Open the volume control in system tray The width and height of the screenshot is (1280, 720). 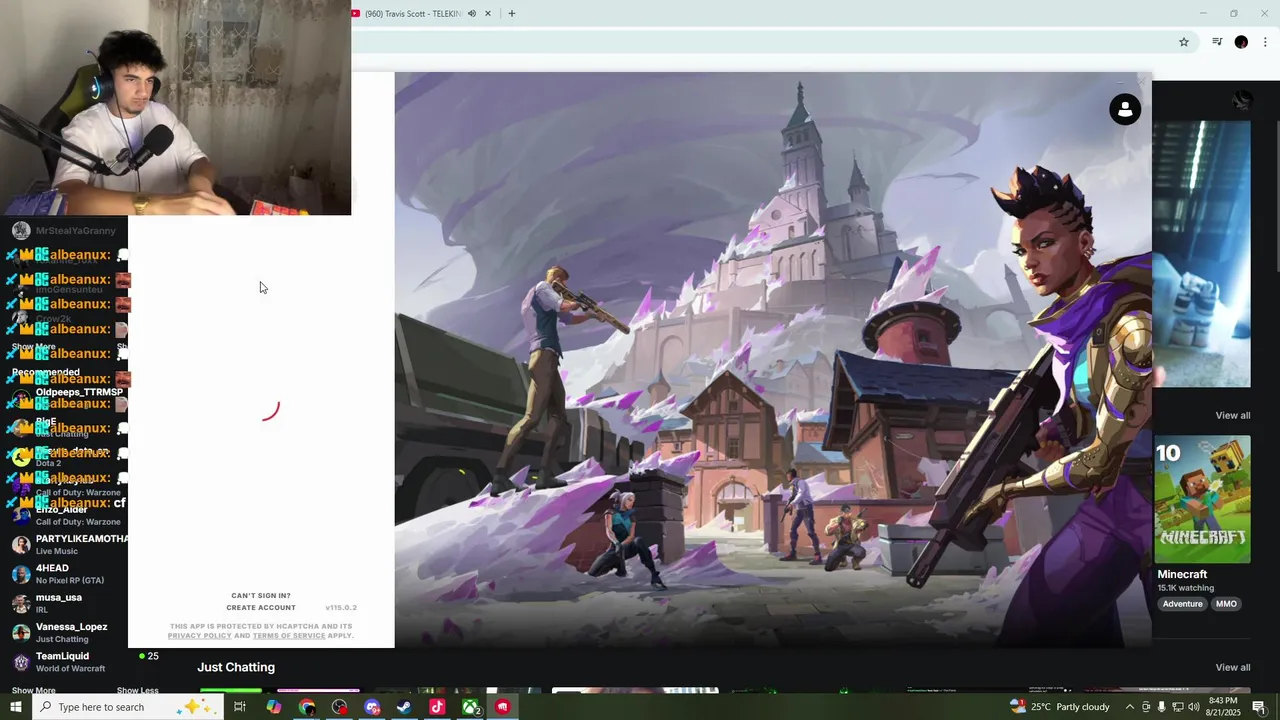click(1192, 707)
